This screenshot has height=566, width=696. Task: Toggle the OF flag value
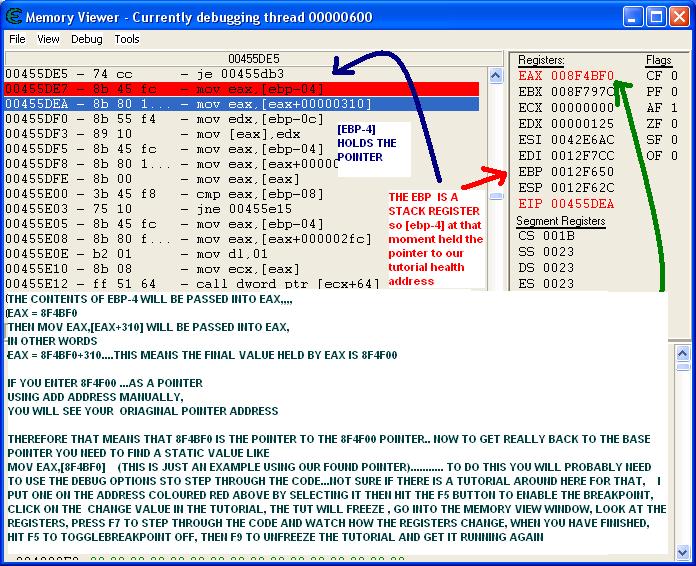coord(674,156)
